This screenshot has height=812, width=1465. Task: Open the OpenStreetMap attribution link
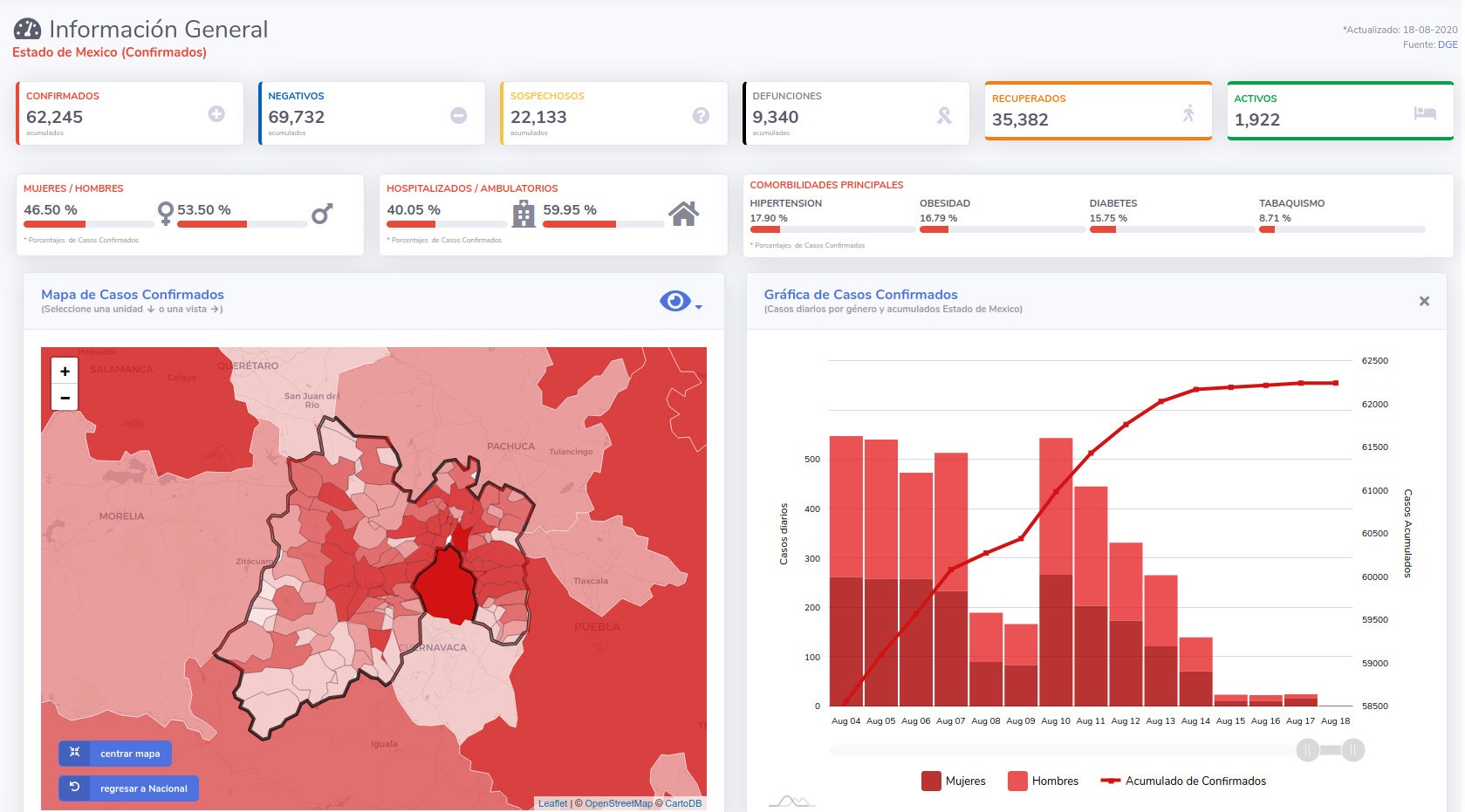[619, 803]
